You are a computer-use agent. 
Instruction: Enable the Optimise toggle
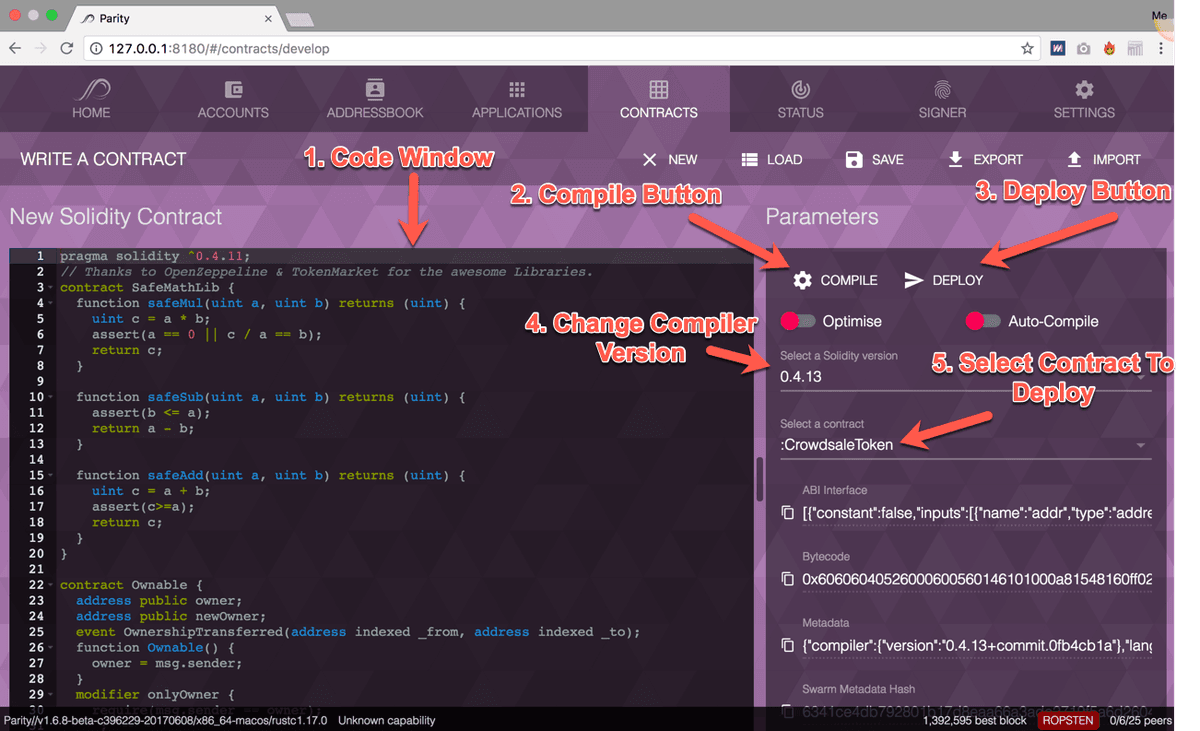tap(798, 321)
